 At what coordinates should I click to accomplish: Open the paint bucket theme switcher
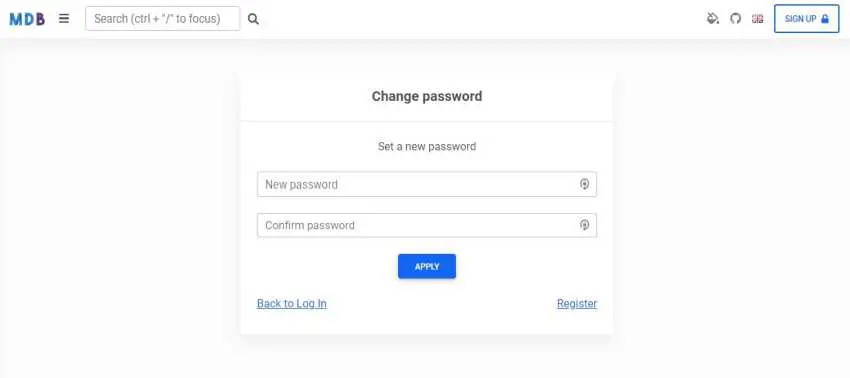pyautogui.click(x=712, y=18)
